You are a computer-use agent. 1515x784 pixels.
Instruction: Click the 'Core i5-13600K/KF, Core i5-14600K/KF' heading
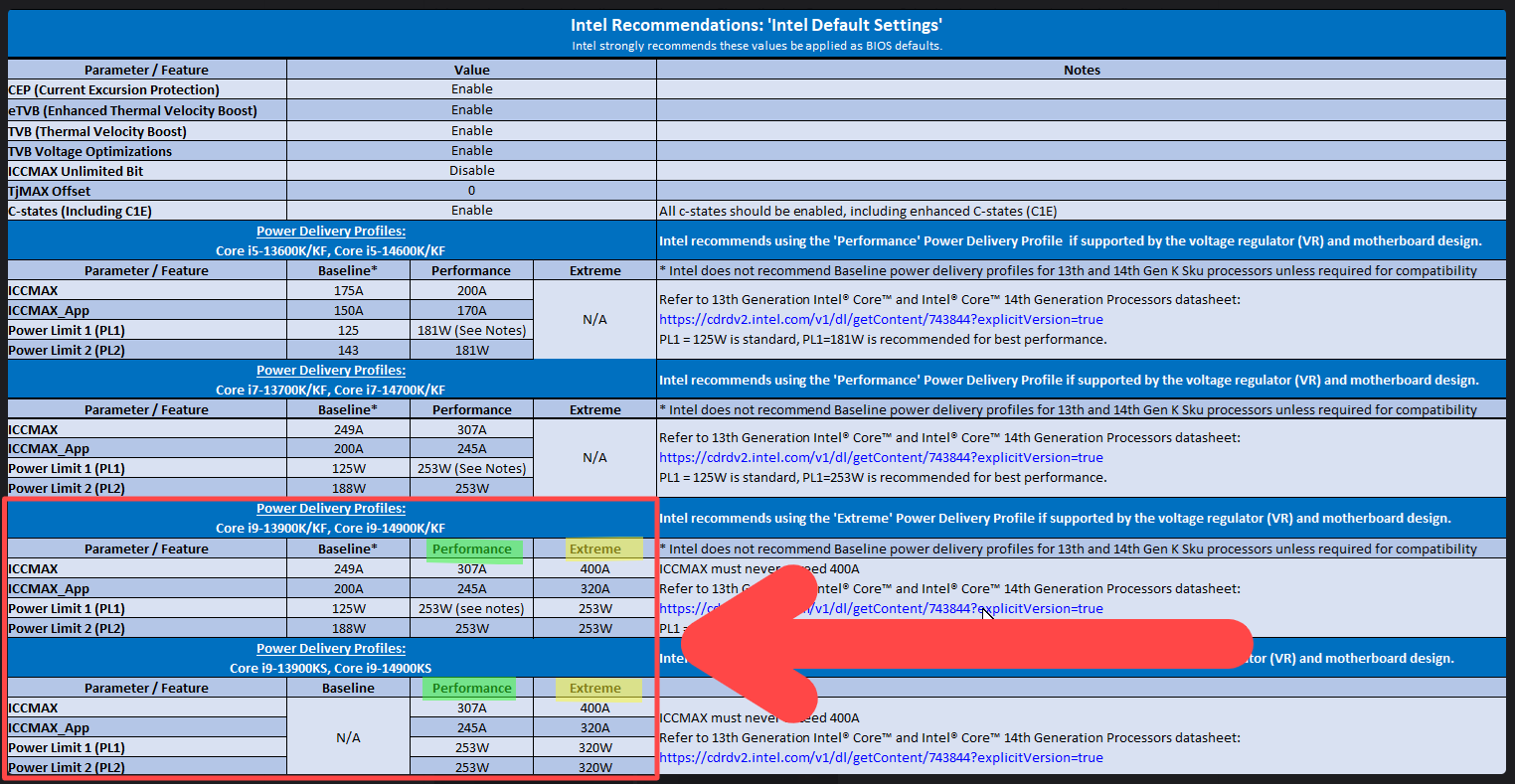331,250
